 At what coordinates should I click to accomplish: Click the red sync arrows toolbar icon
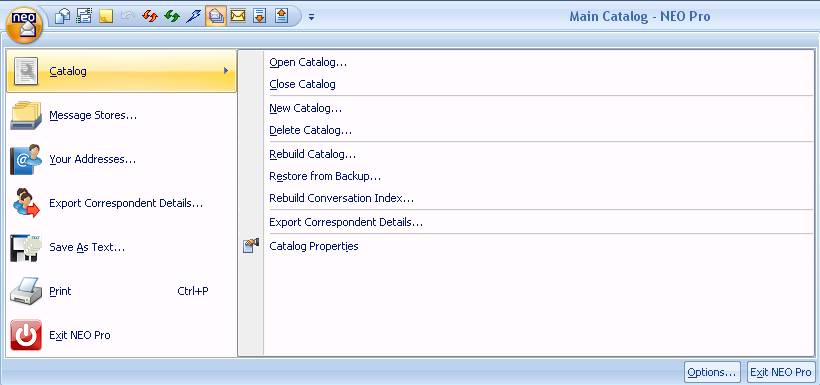click(x=150, y=16)
